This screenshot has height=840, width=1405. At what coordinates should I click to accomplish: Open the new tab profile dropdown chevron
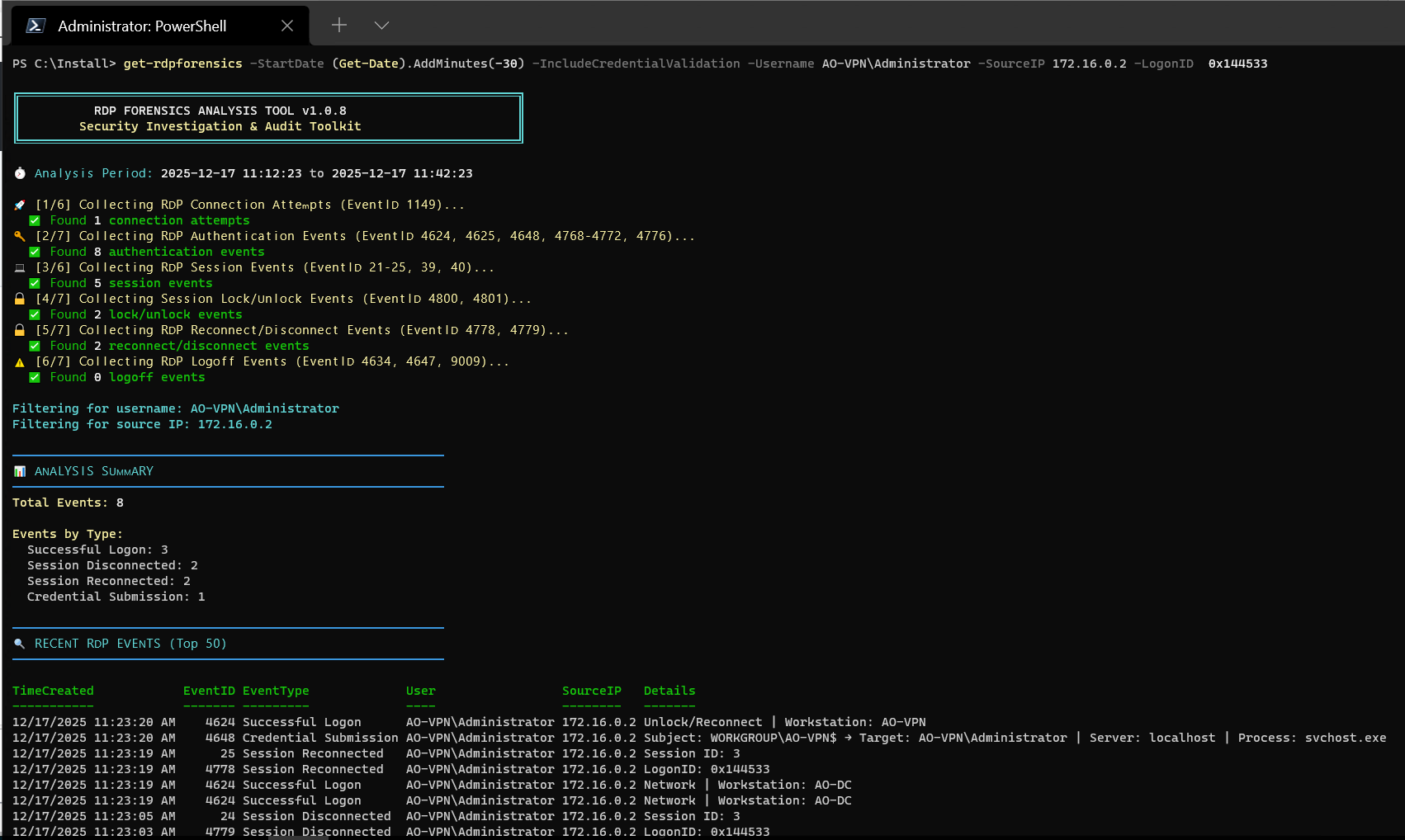(x=381, y=26)
